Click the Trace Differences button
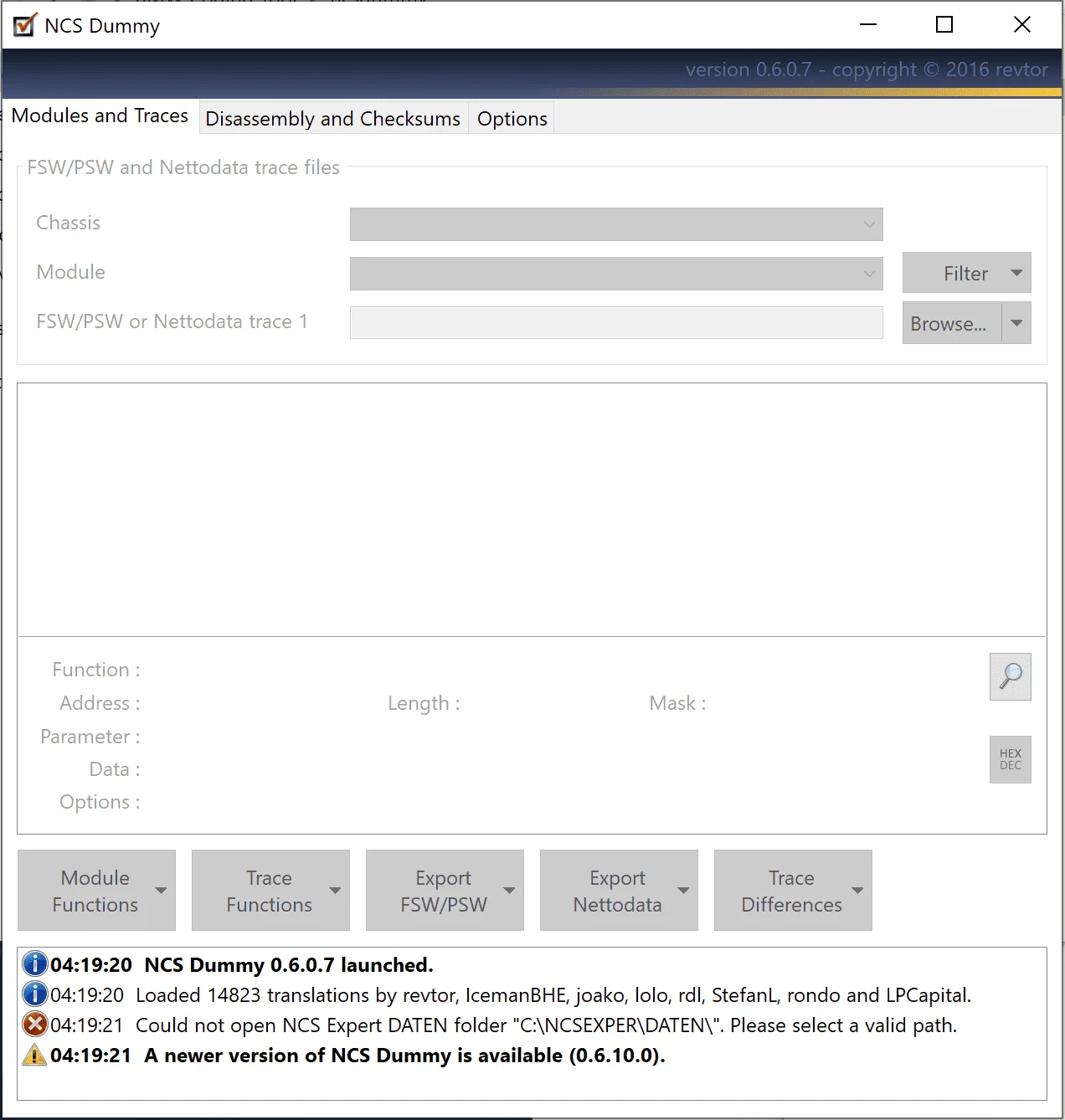This screenshot has height=1120, width=1065. (792, 891)
